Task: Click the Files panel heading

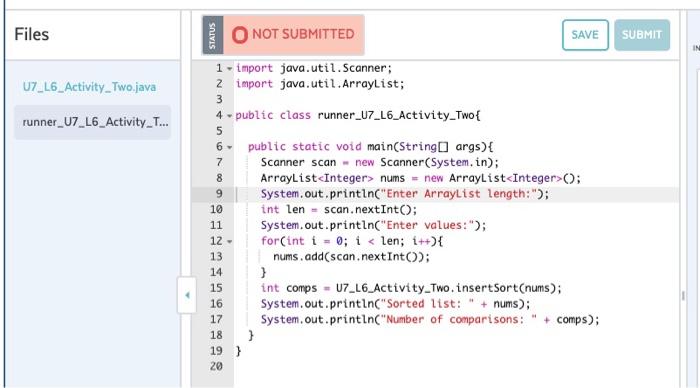Action: [32, 34]
